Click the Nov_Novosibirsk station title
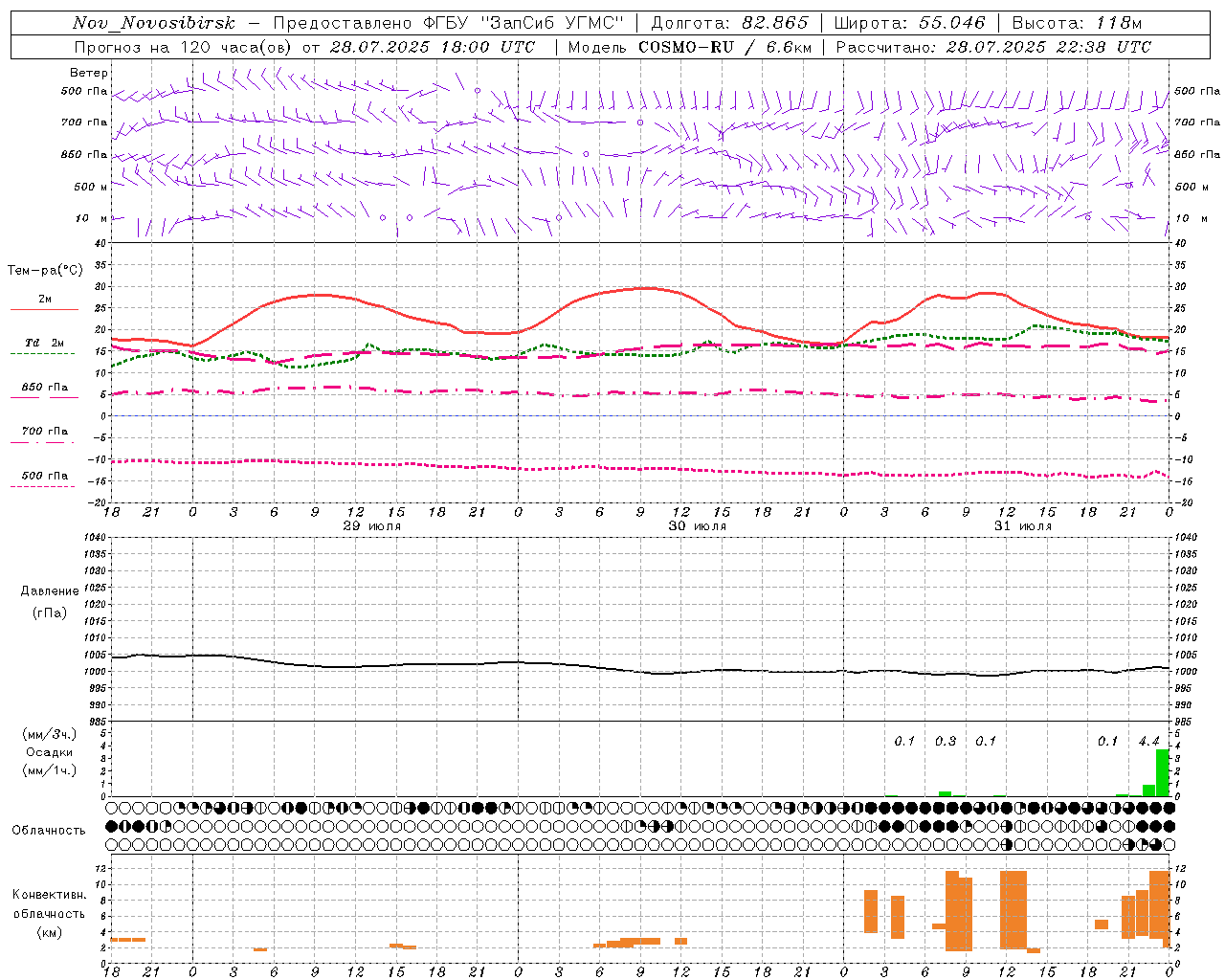Image resolution: width=1225 pixels, height=980 pixels. tap(153, 23)
